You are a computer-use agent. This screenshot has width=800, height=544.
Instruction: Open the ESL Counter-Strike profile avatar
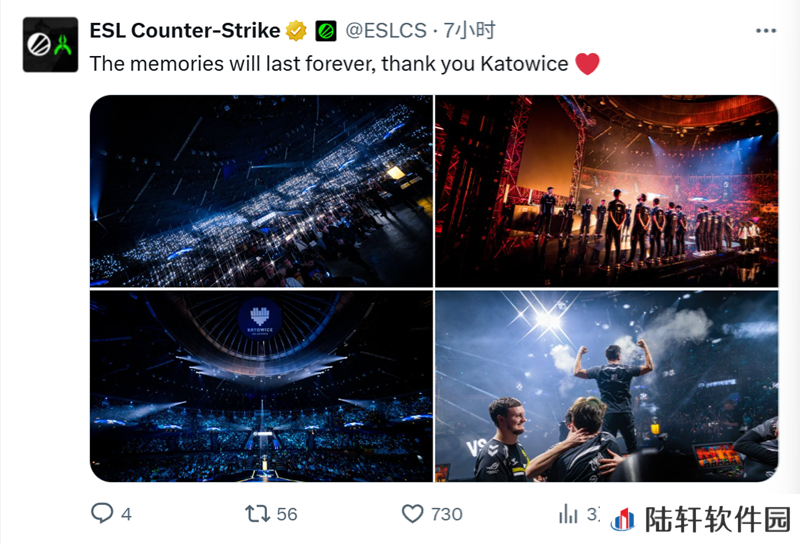(51, 45)
